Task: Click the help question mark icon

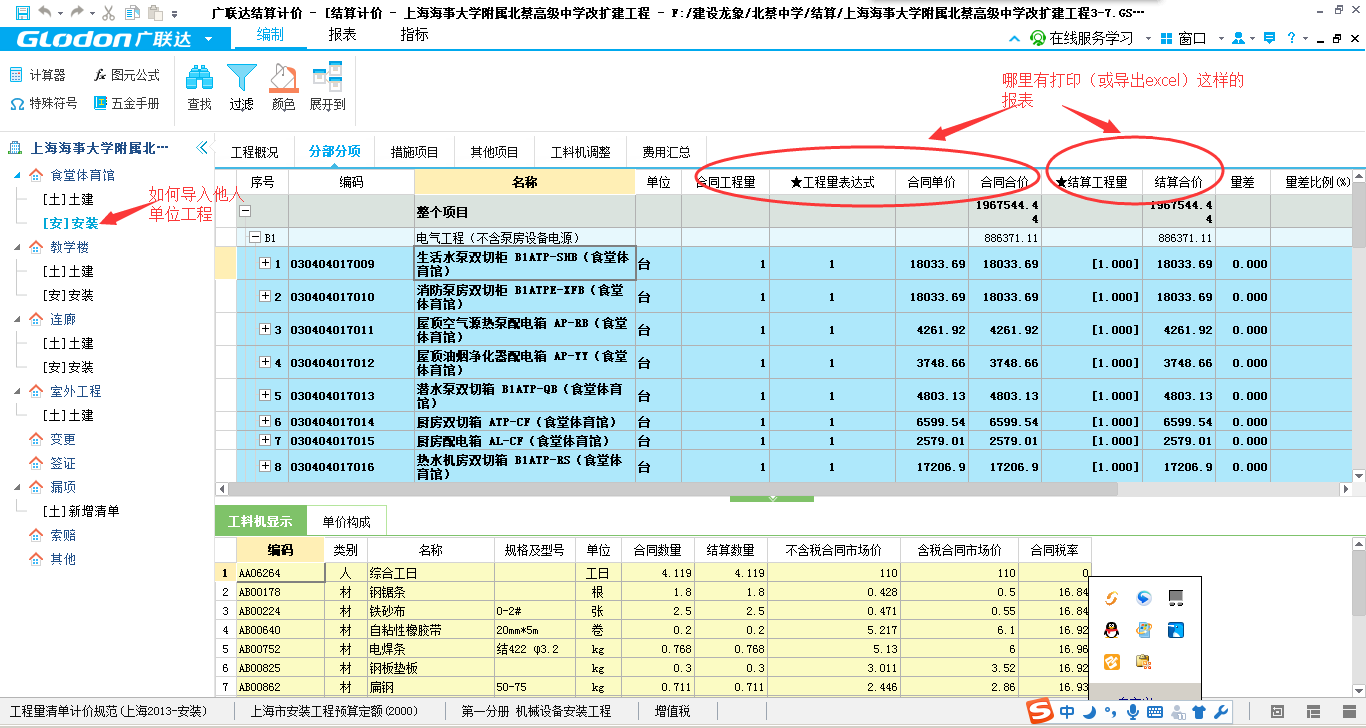Action: [x=1291, y=38]
